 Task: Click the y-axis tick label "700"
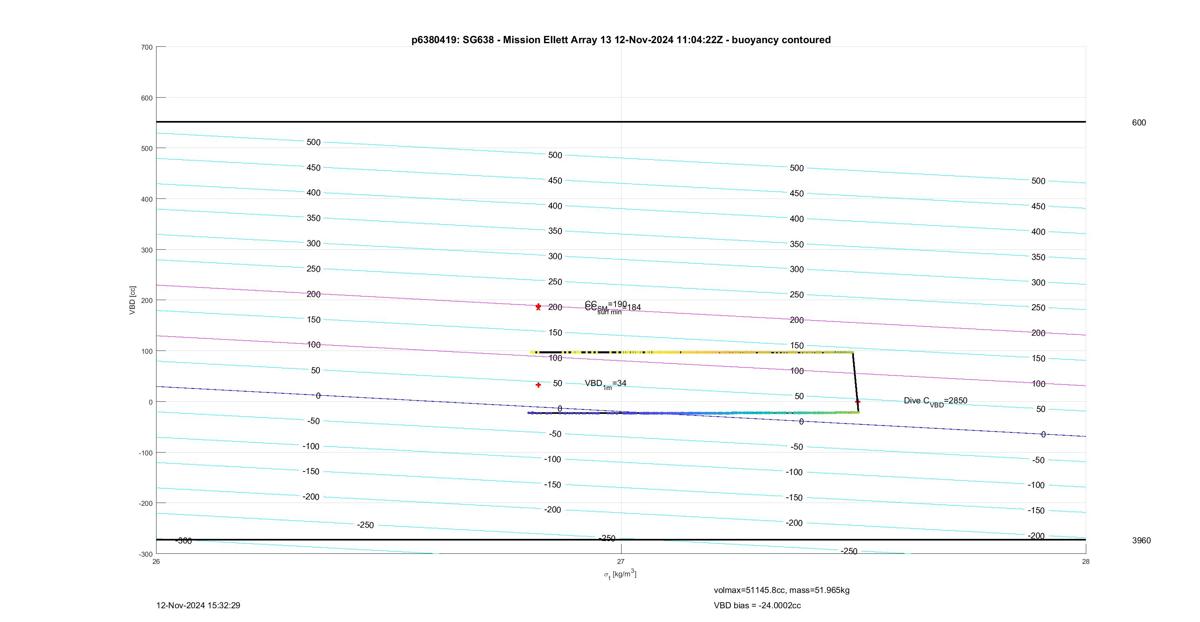(146, 47)
